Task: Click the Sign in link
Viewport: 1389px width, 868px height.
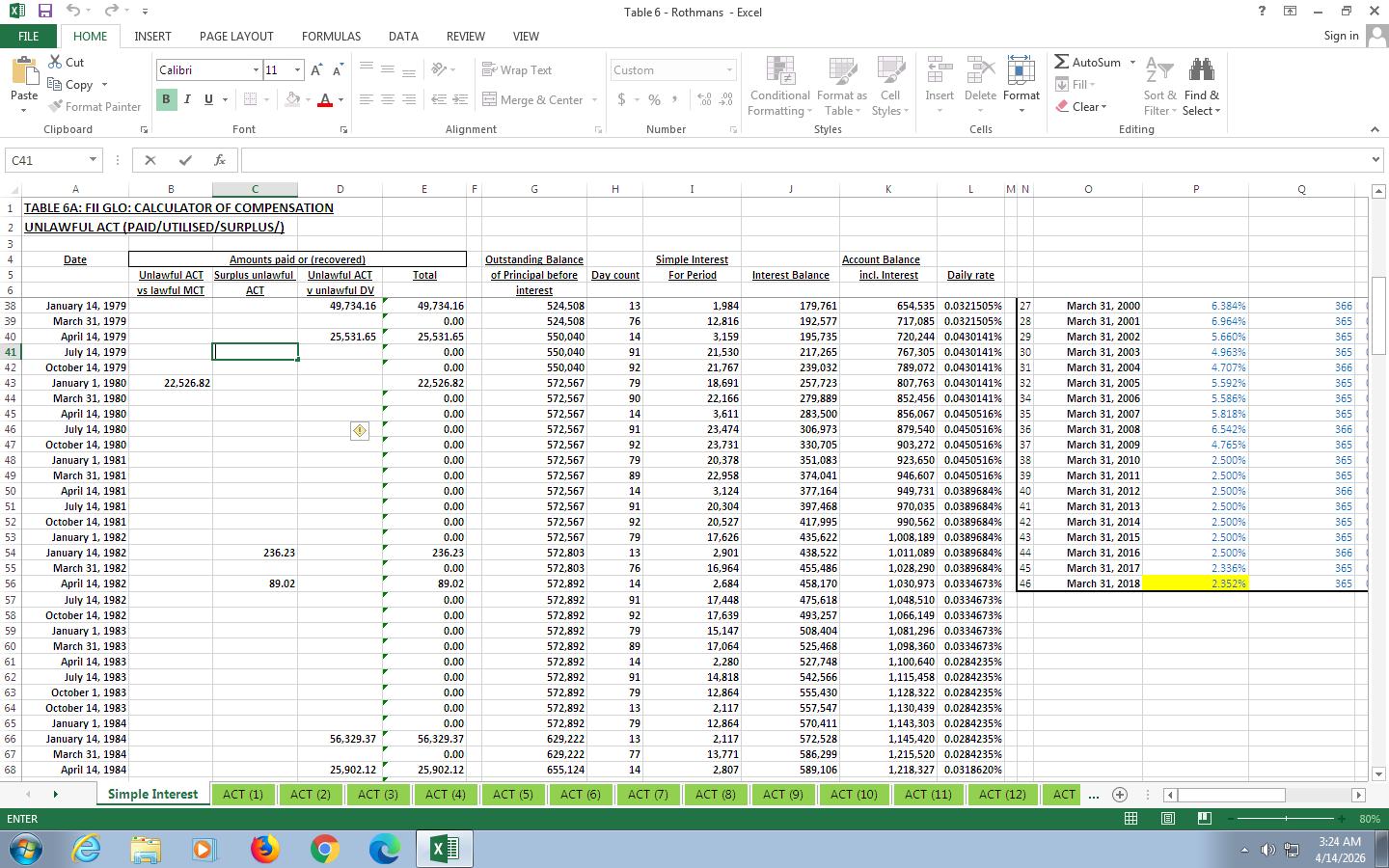Action: coord(1341,36)
